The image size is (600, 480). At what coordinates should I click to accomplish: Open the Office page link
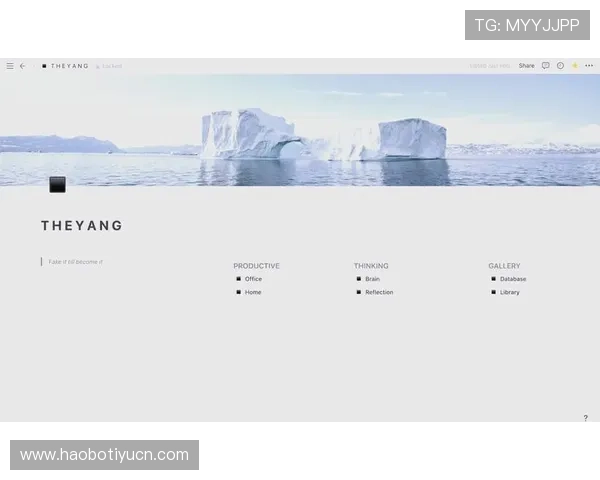[253, 279]
